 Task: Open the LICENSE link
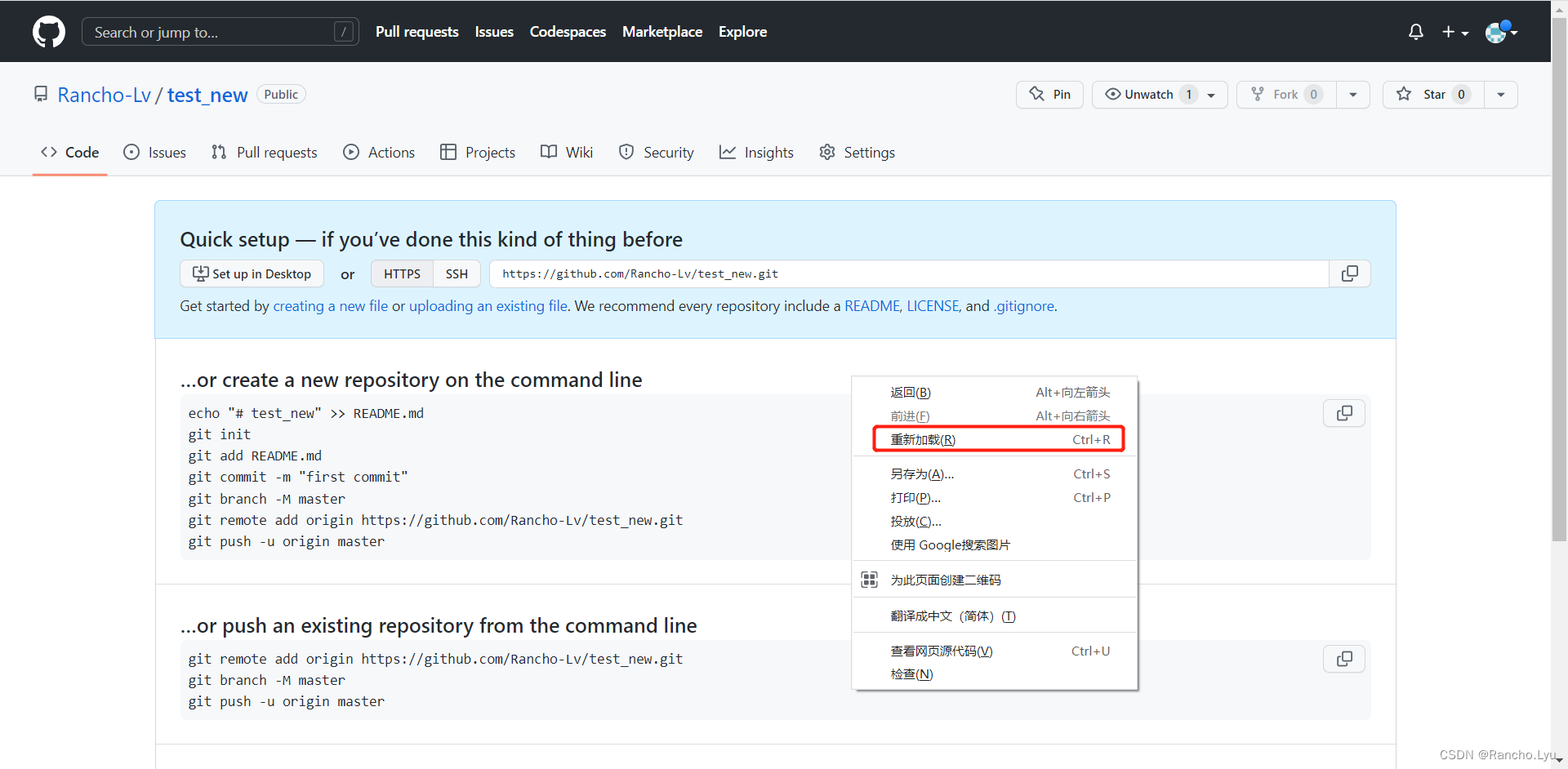933,306
